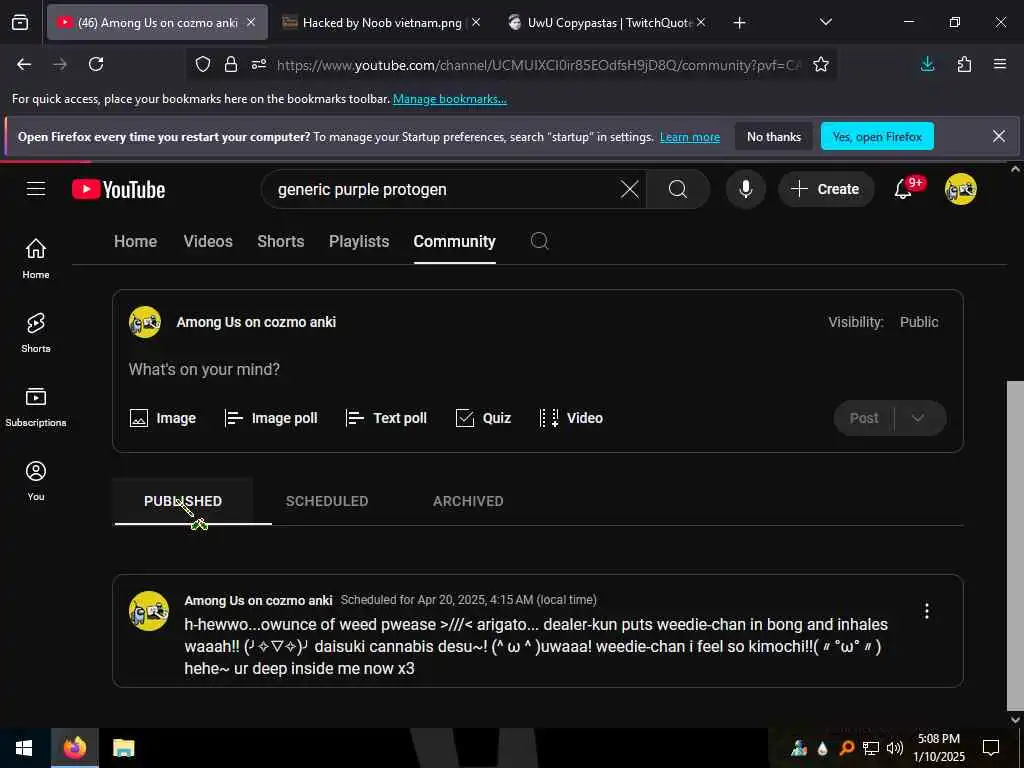Open the Firefox application menu
1024x768 pixels.
[x=1000, y=64]
